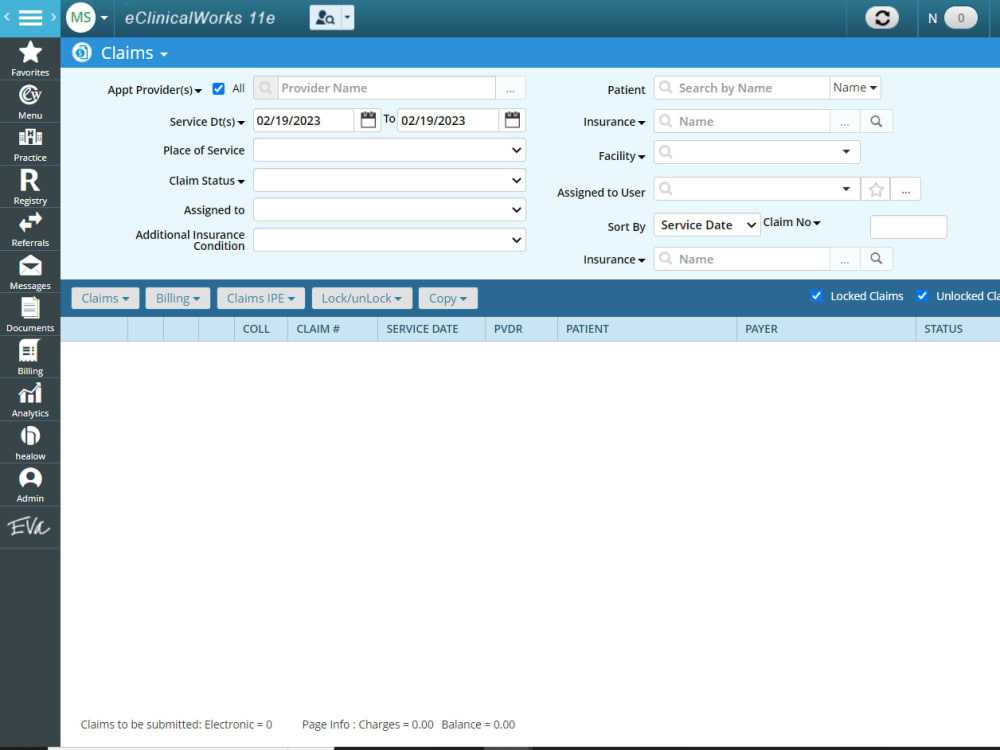
Task: Click the Provider Name input field
Action: point(386,88)
